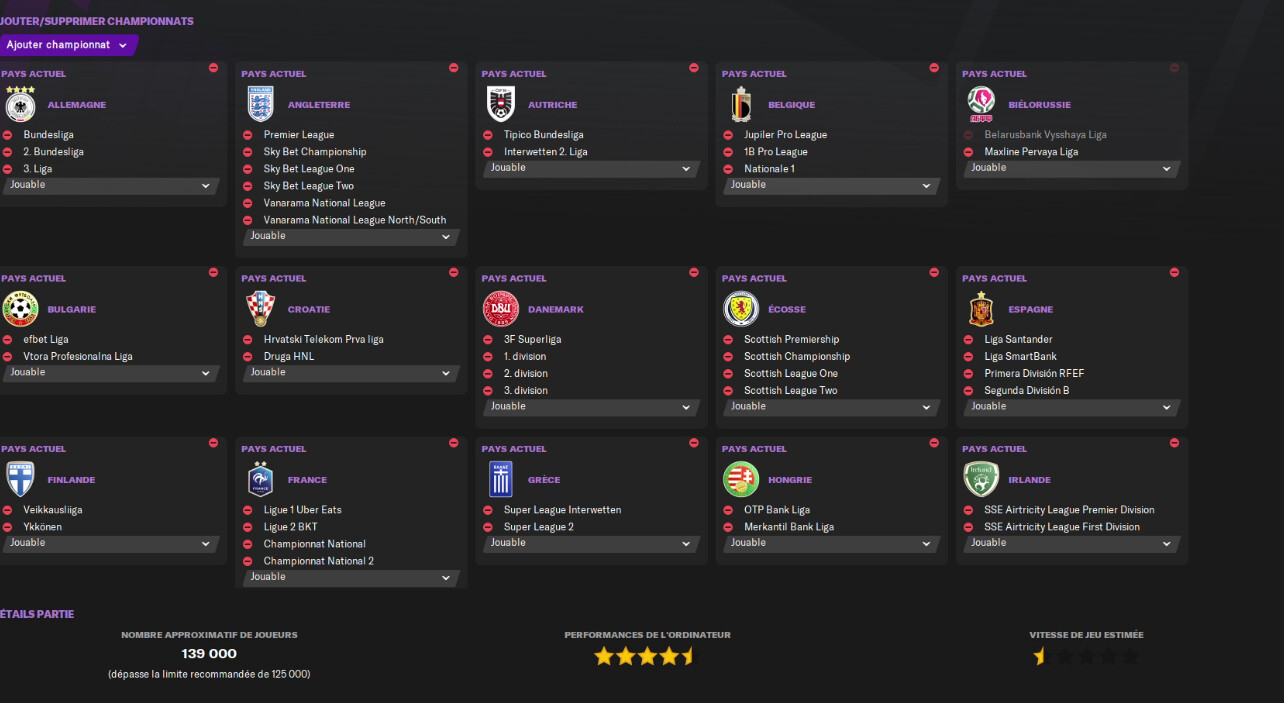Click the 139 000 players count
This screenshot has width=1284, height=703.
pos(209,654)
